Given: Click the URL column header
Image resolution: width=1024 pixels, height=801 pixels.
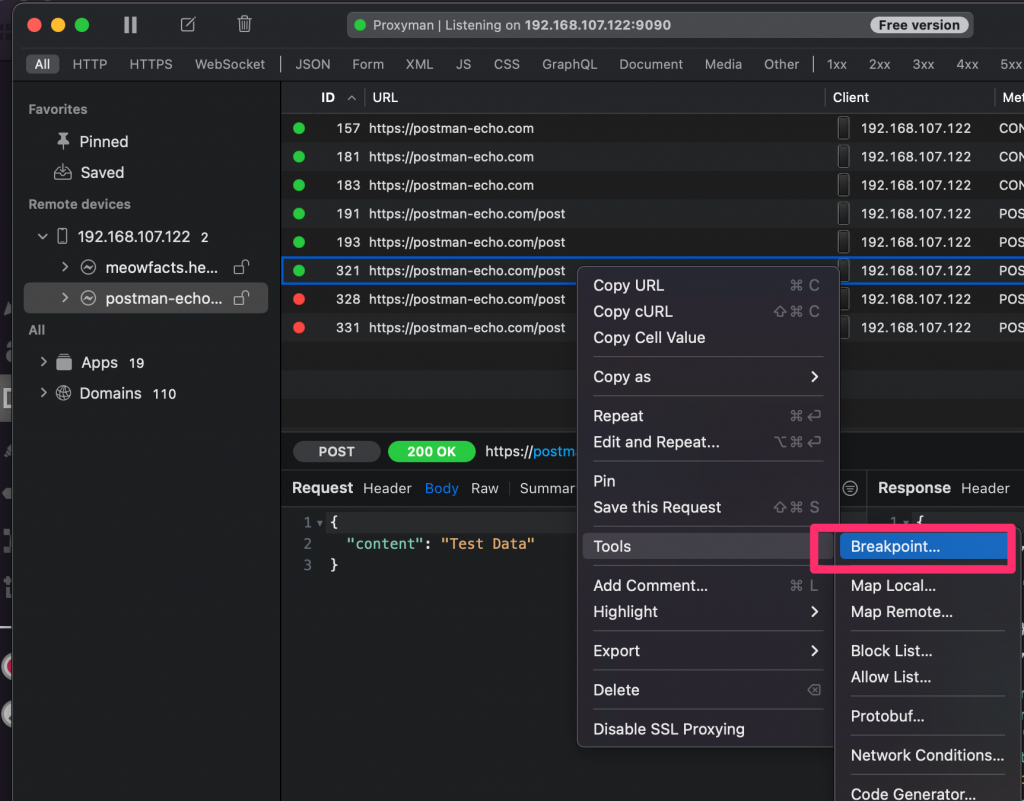Looking at the screenshot, I should tap(385, 97).
